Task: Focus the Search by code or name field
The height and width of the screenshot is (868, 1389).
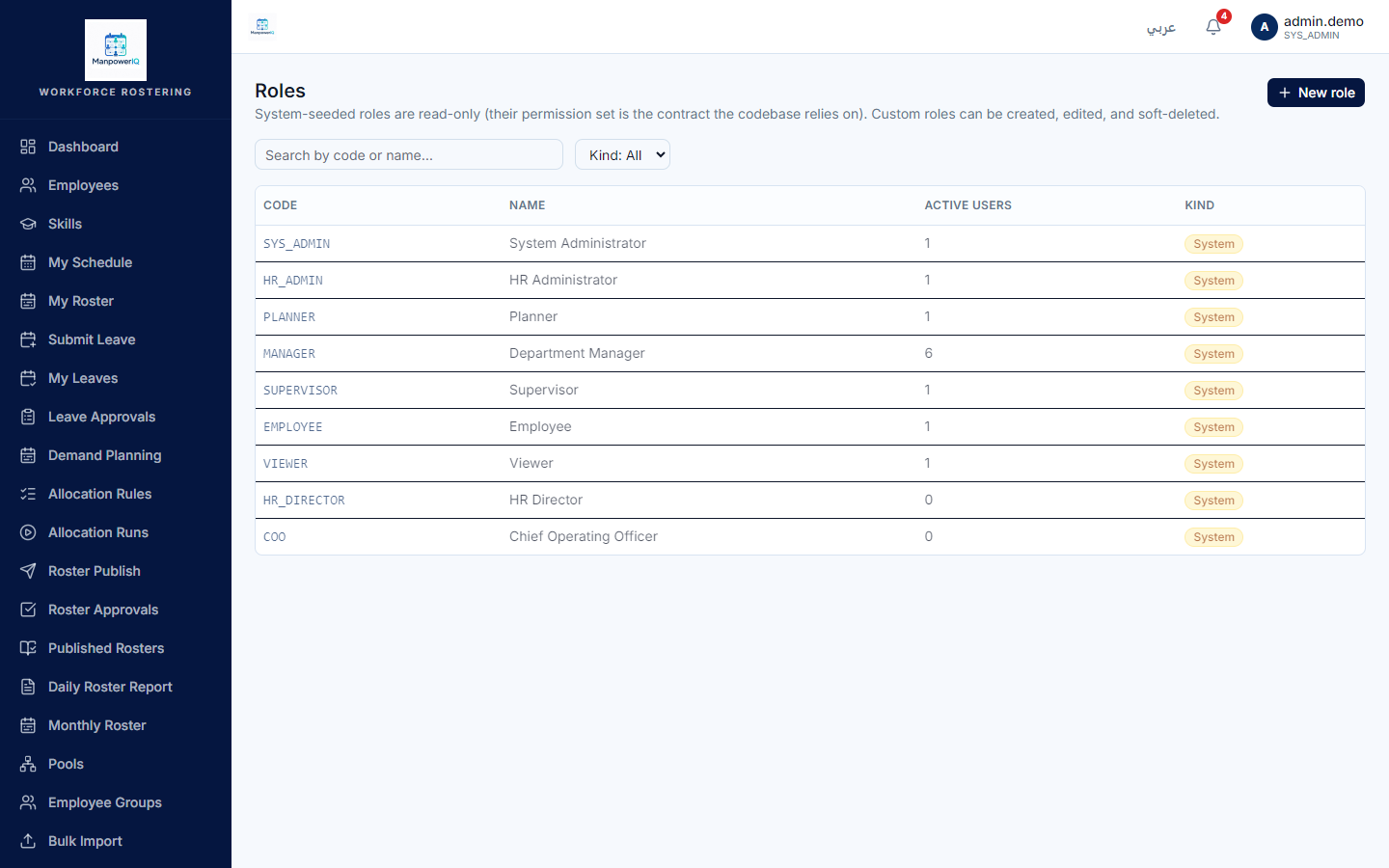Action: click(x=409, y=154)
